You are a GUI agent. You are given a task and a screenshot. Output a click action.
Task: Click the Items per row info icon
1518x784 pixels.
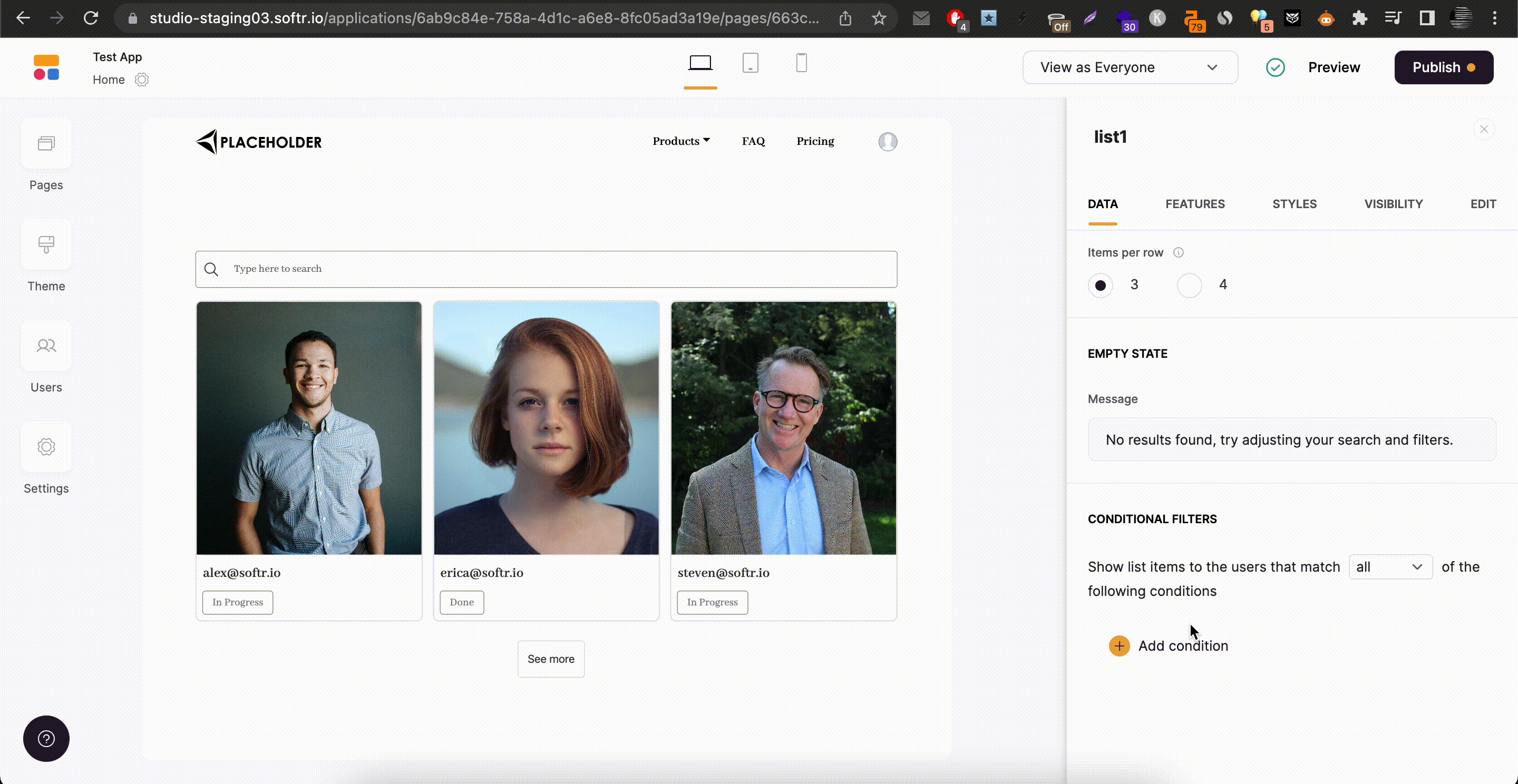click(x=1178, y=253)
